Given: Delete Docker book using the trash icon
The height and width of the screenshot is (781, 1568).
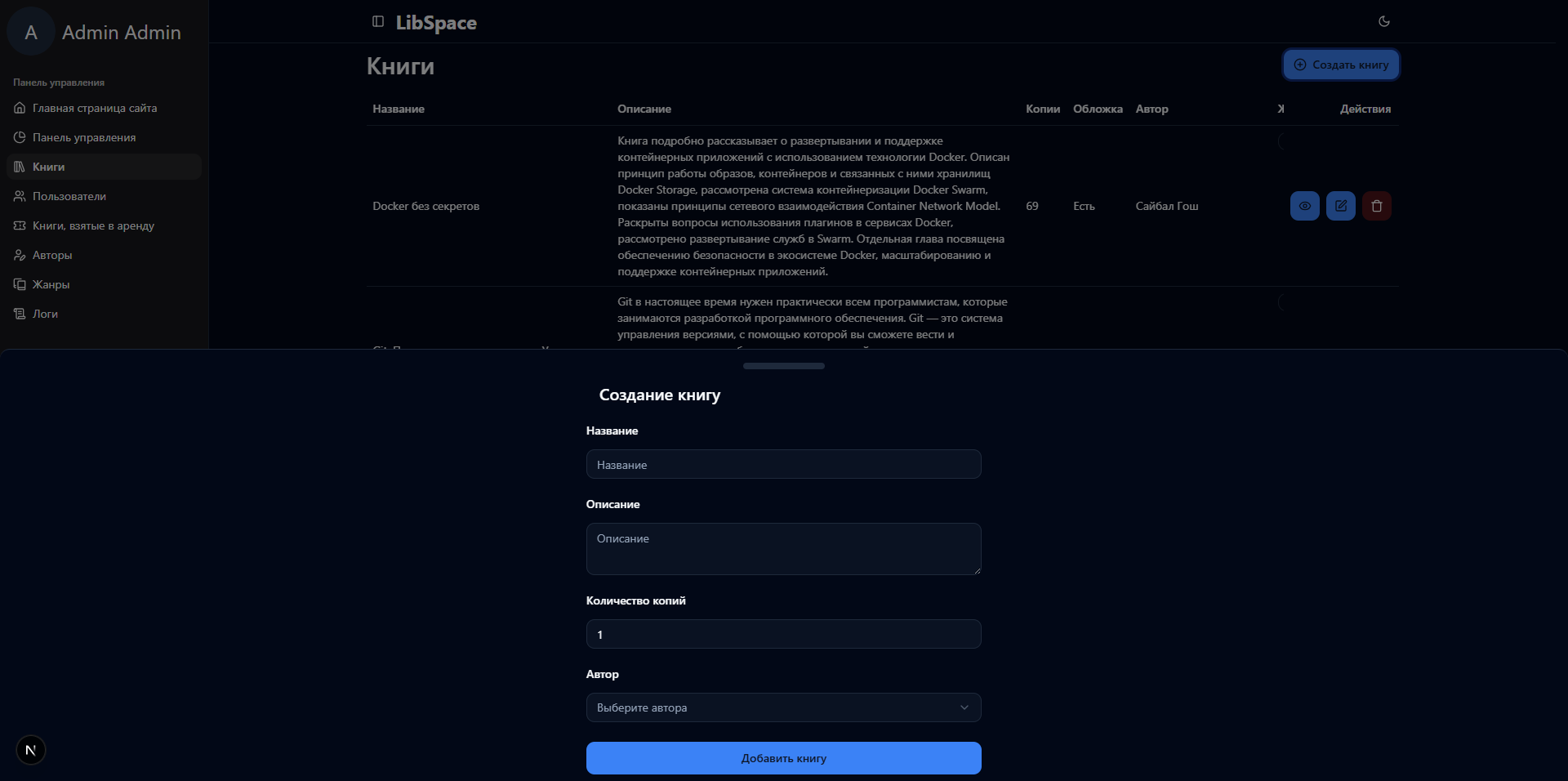Looking at the screenshot, I should pyautogui.click(x=1376, y=206).
